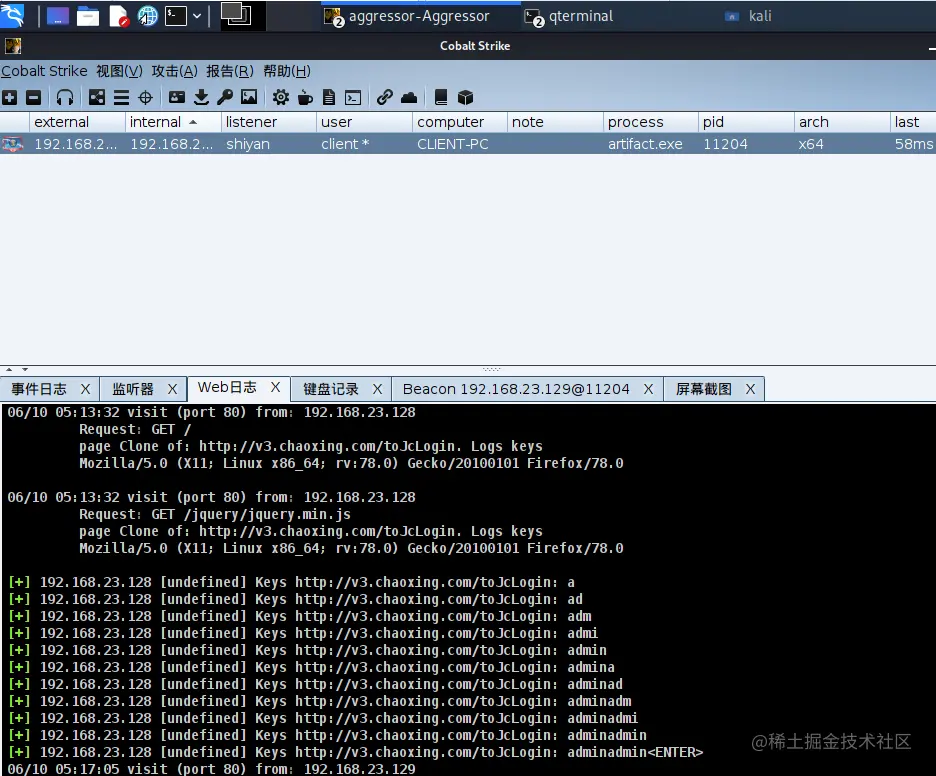Sort sessions by the arch column
Viewport: 936px width, 776px height.
point(841,122)
